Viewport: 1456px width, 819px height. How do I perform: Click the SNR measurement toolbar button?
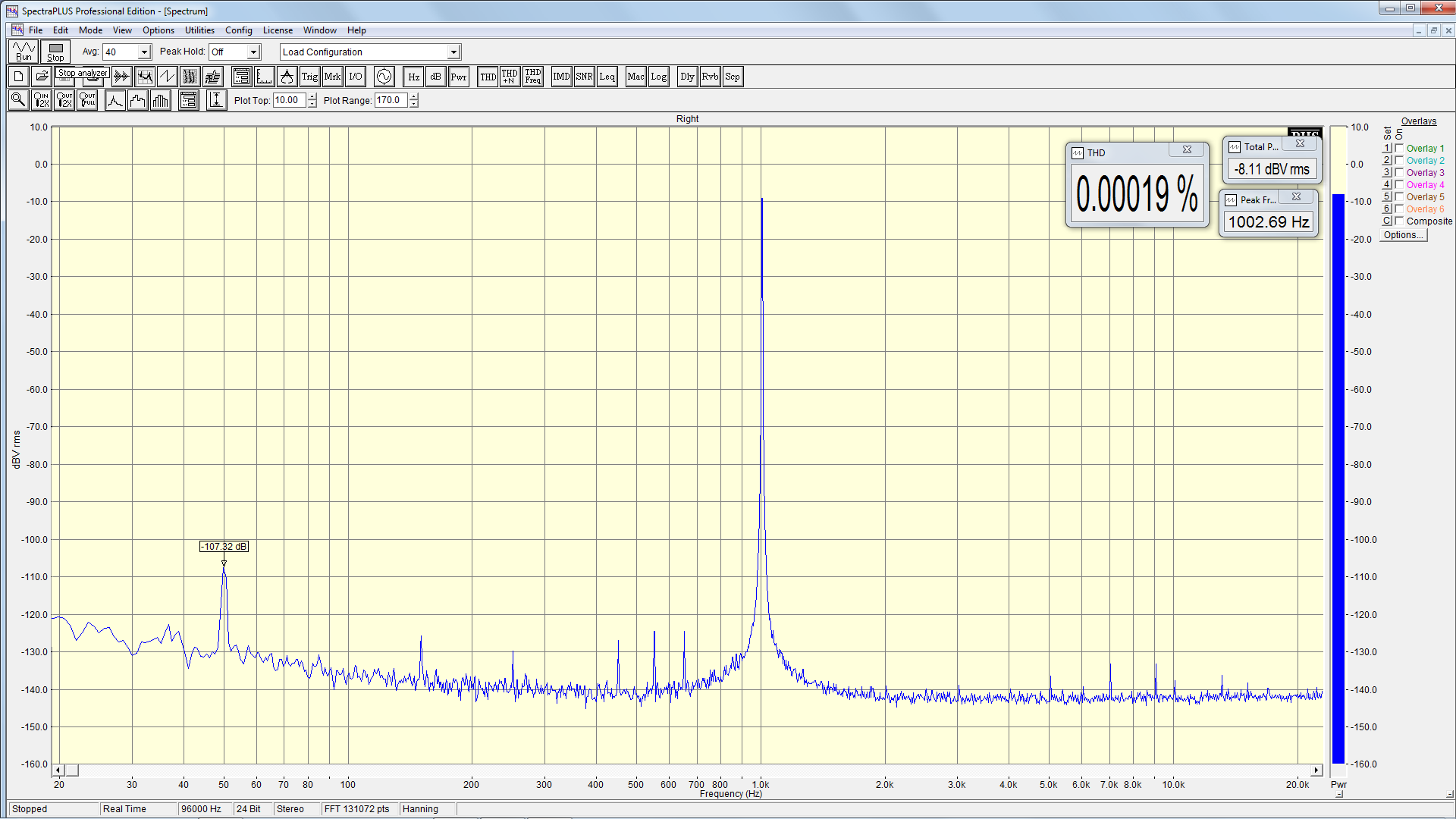[x=584, y=77]
